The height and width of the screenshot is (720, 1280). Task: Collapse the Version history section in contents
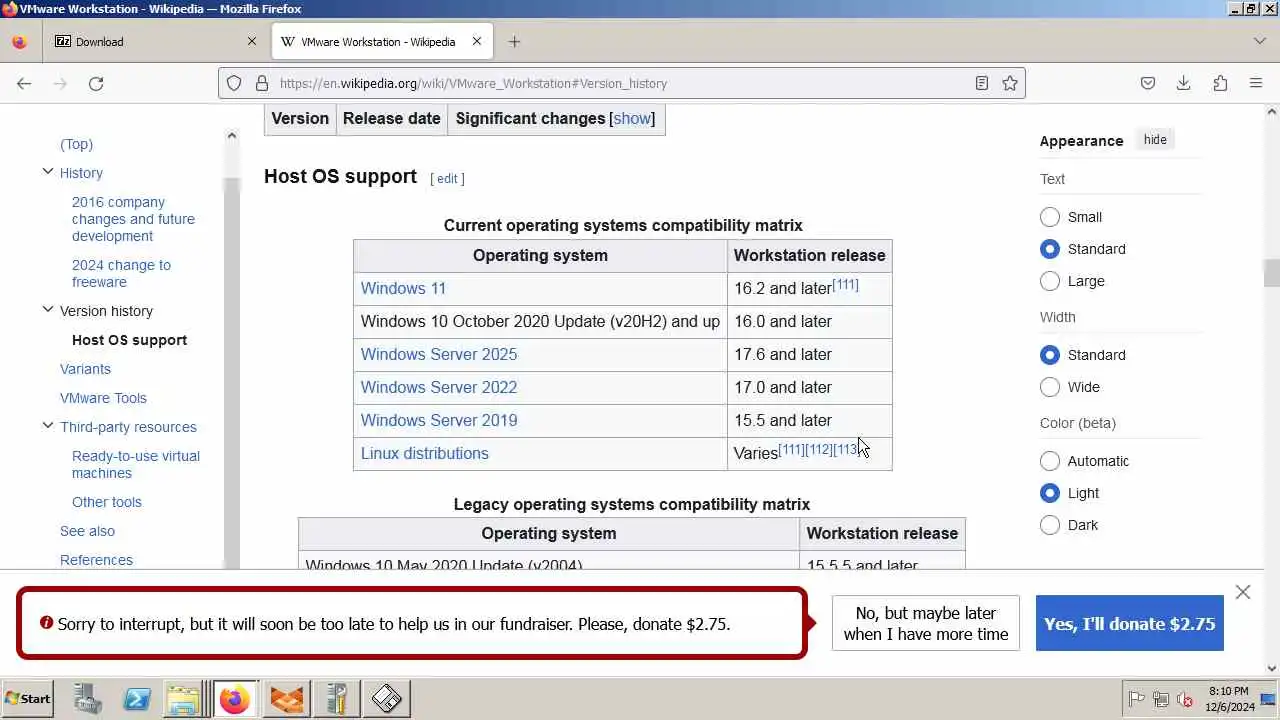click(47, 310)
